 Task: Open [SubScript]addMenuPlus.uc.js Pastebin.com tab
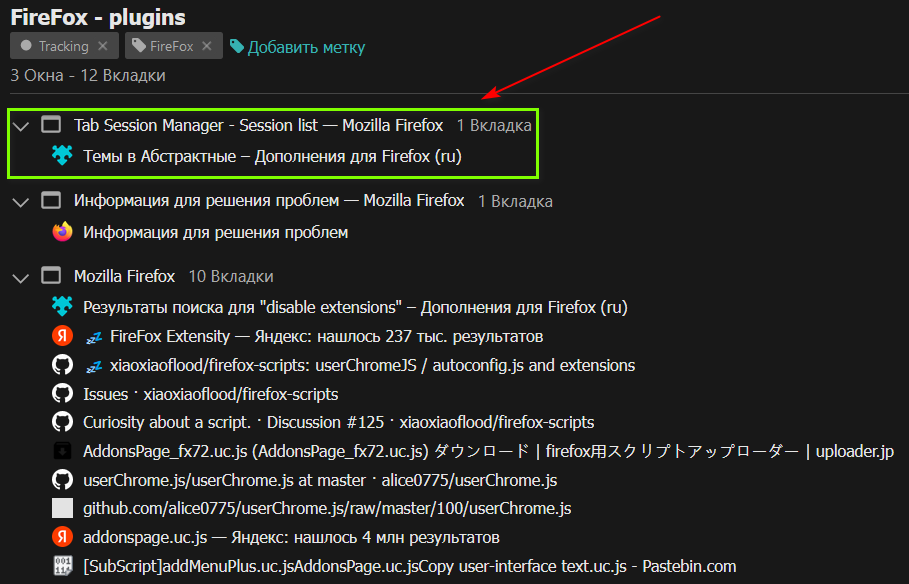409,566
